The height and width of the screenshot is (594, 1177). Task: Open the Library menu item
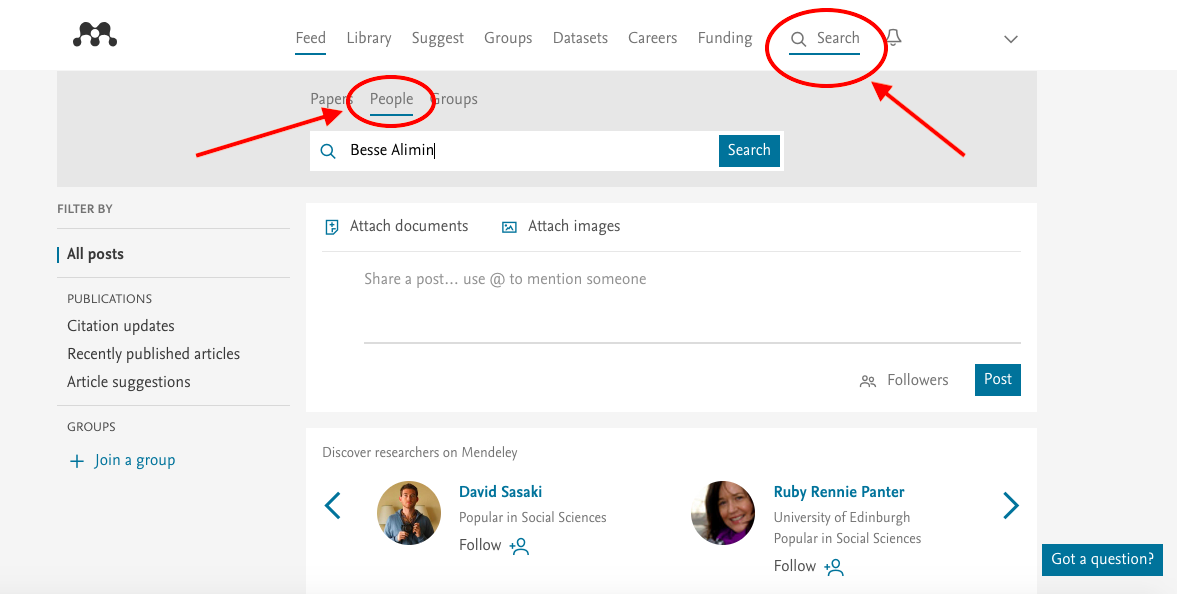pyautogui.click(x=368, y=38)
